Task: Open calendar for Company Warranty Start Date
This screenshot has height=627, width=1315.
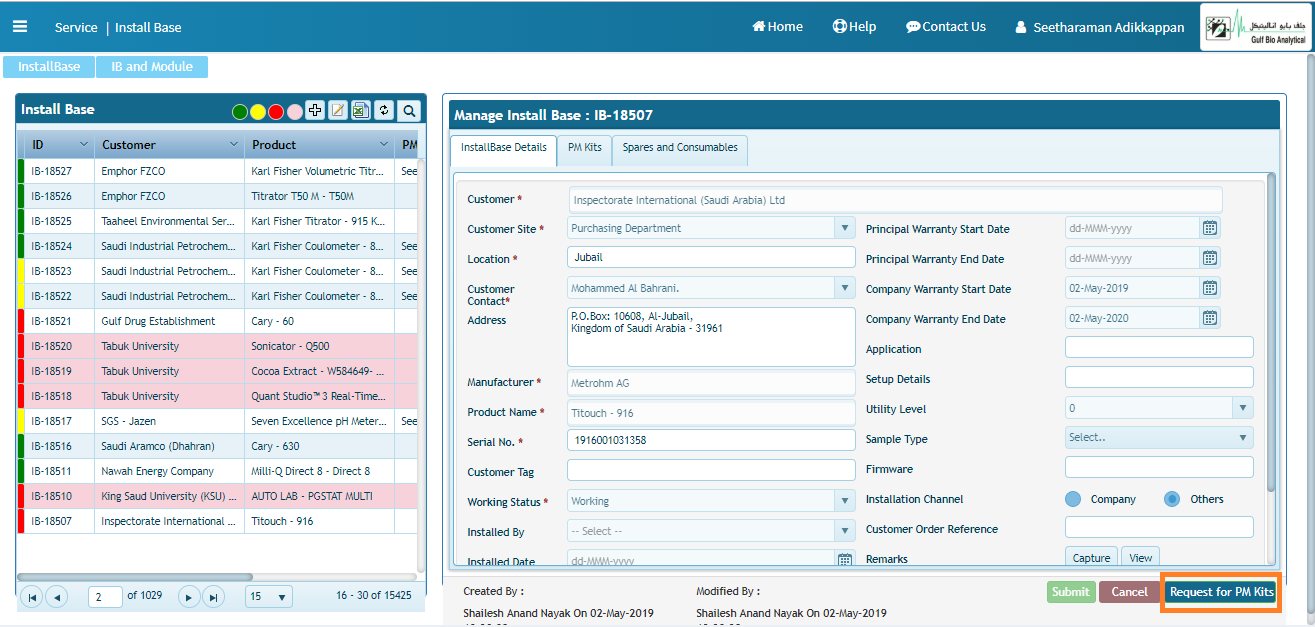Action: click(1210, 288)
